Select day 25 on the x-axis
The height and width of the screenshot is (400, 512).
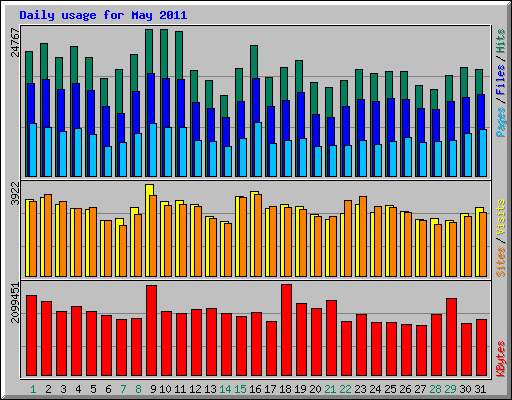(390, 389)
